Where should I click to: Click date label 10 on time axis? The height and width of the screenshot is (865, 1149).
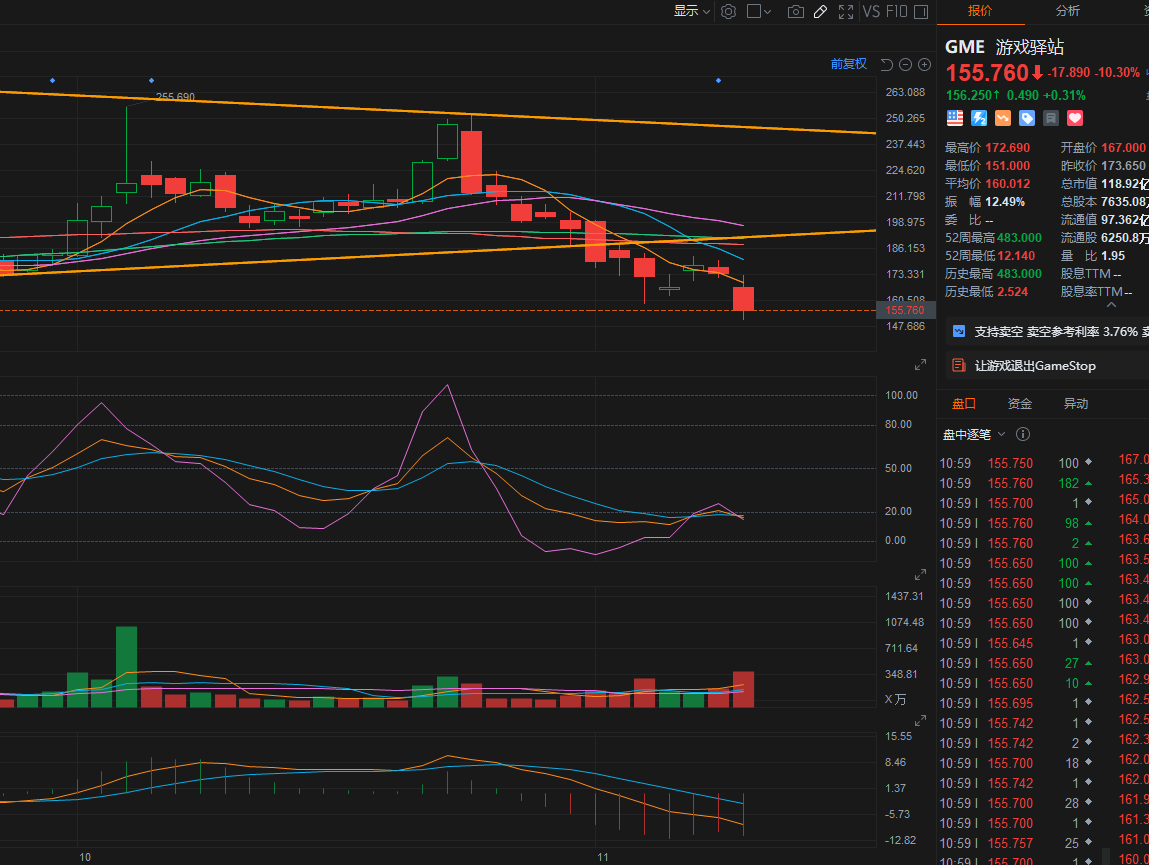[x=85, y=857]
